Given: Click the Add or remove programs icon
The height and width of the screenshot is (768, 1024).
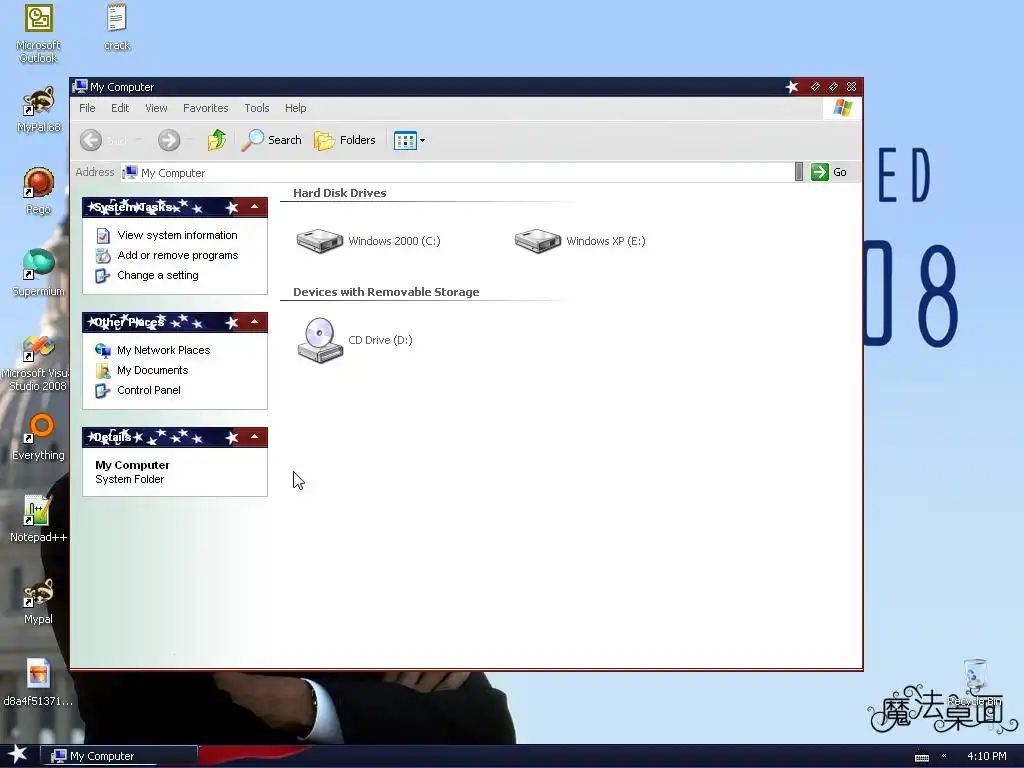Looking at the screenshot, I should (x=103, y=255).
